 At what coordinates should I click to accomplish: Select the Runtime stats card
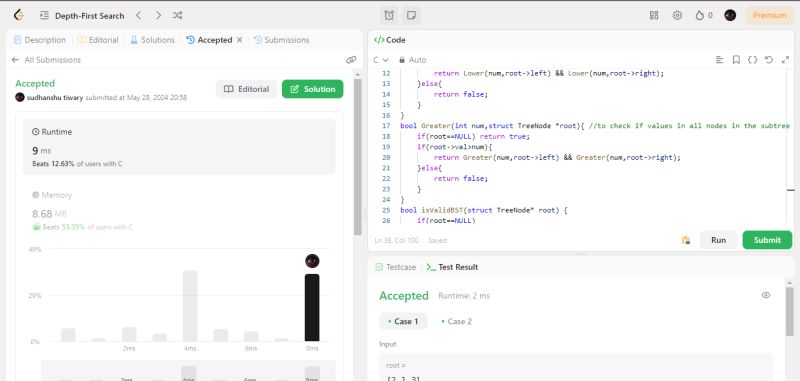pos(180,147)
